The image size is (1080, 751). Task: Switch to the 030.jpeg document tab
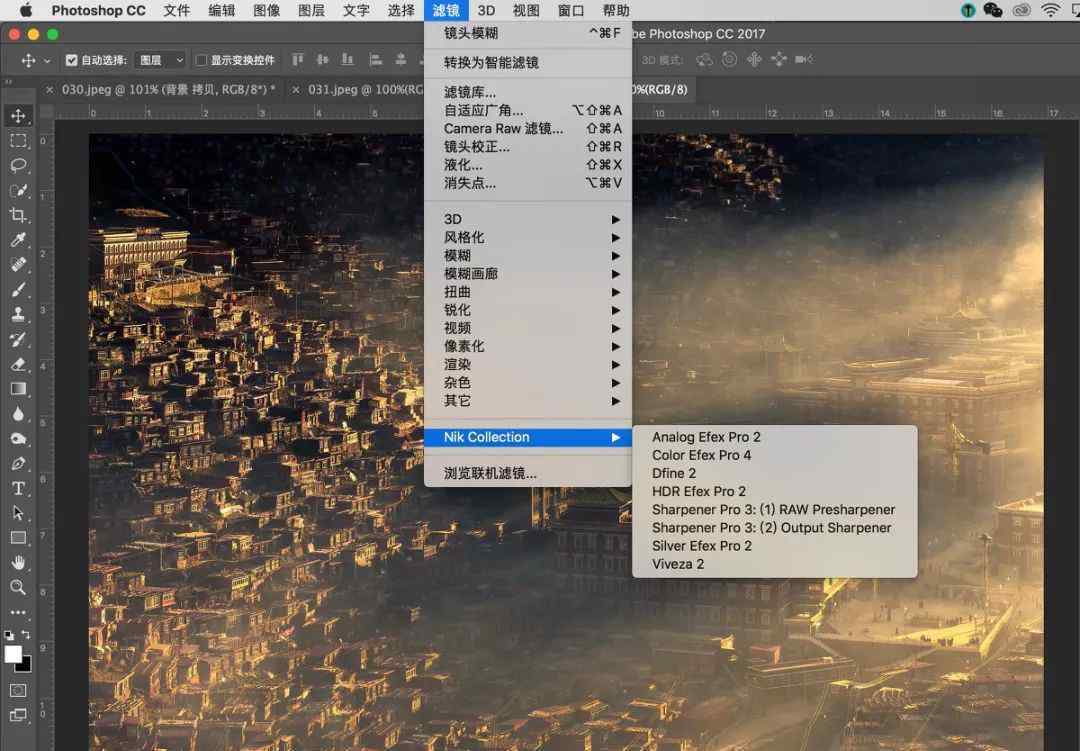click(x=168, y=89)
